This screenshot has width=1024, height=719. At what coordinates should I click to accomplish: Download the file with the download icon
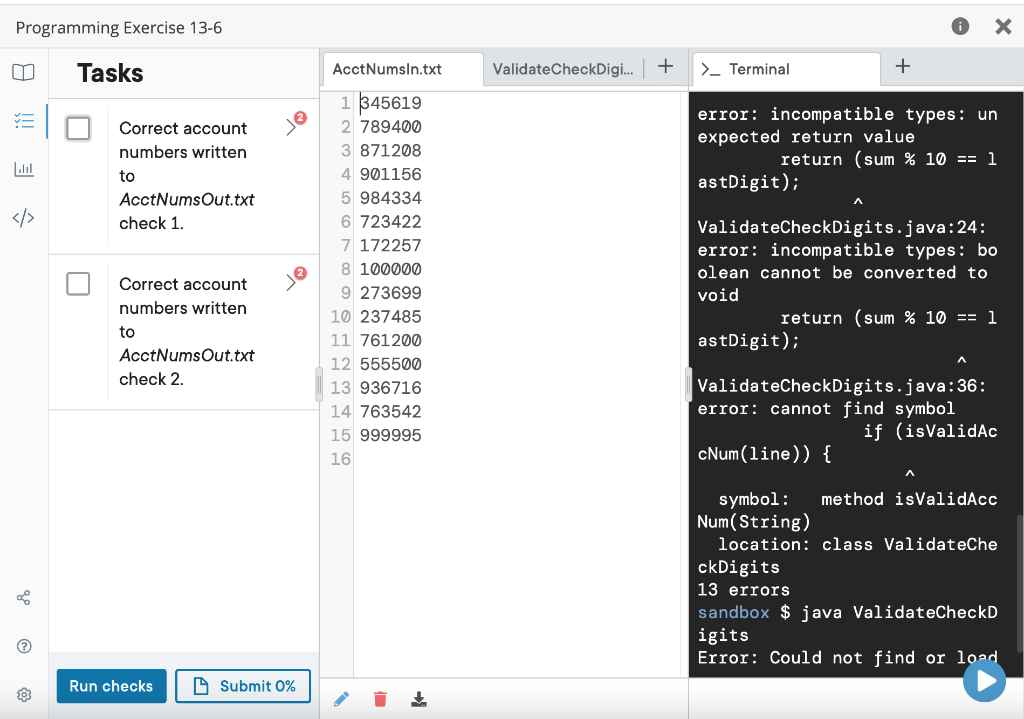coord(419,698)
